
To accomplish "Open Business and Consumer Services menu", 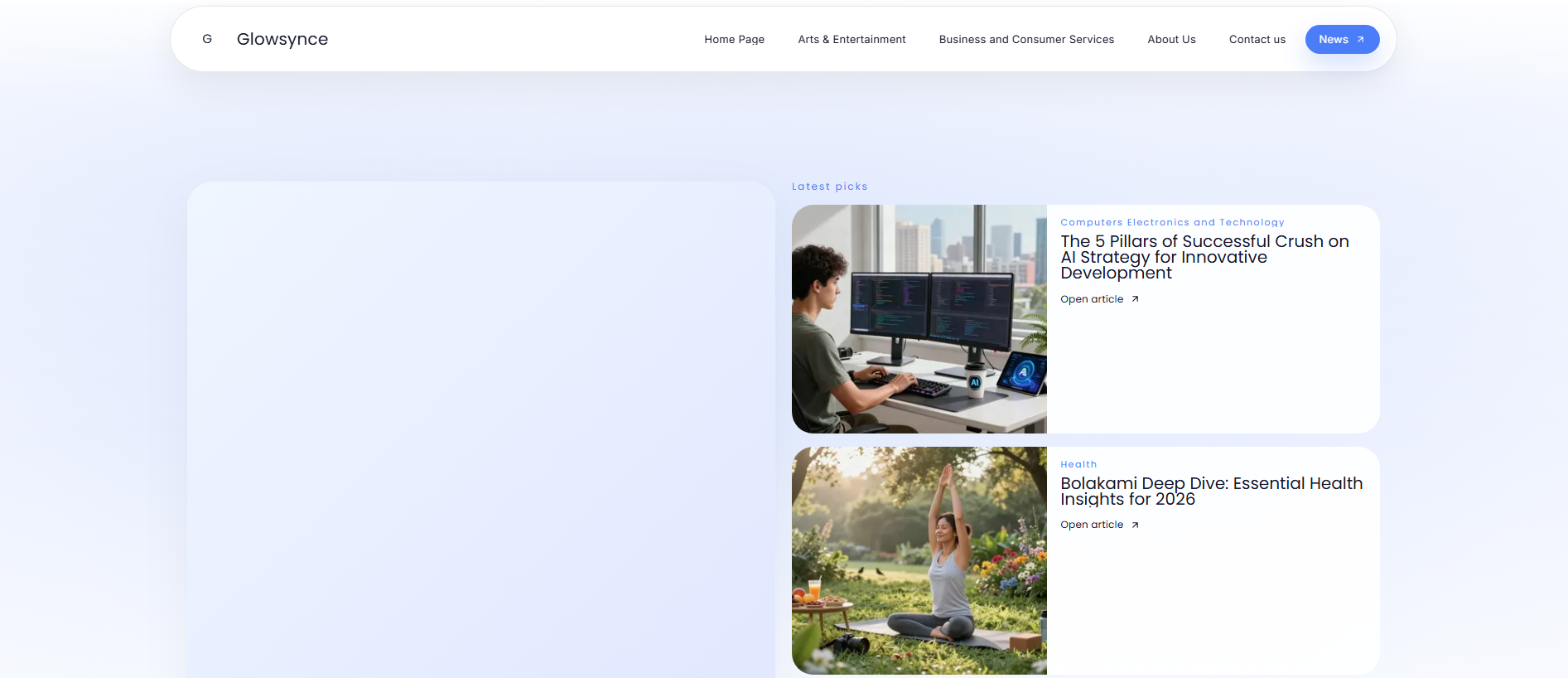I will tap(1026, 39).
